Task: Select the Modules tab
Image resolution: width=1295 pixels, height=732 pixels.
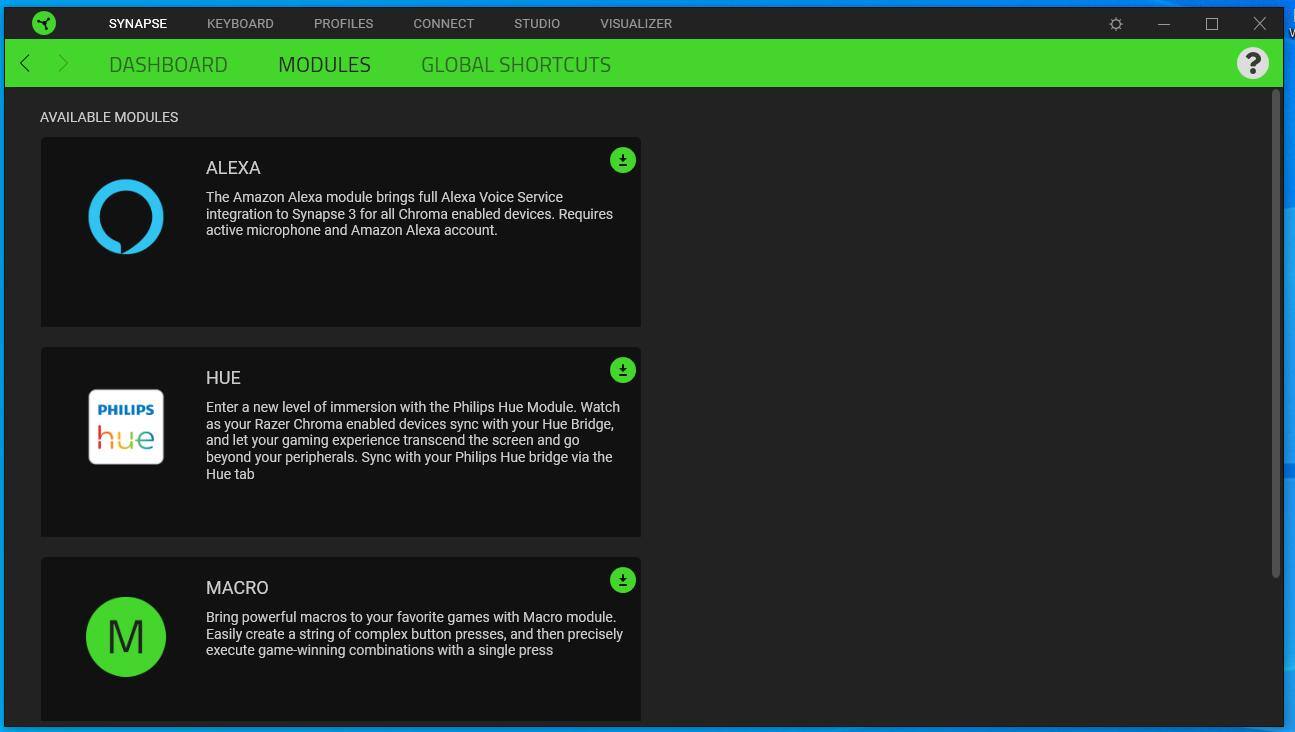Action: 324,64
